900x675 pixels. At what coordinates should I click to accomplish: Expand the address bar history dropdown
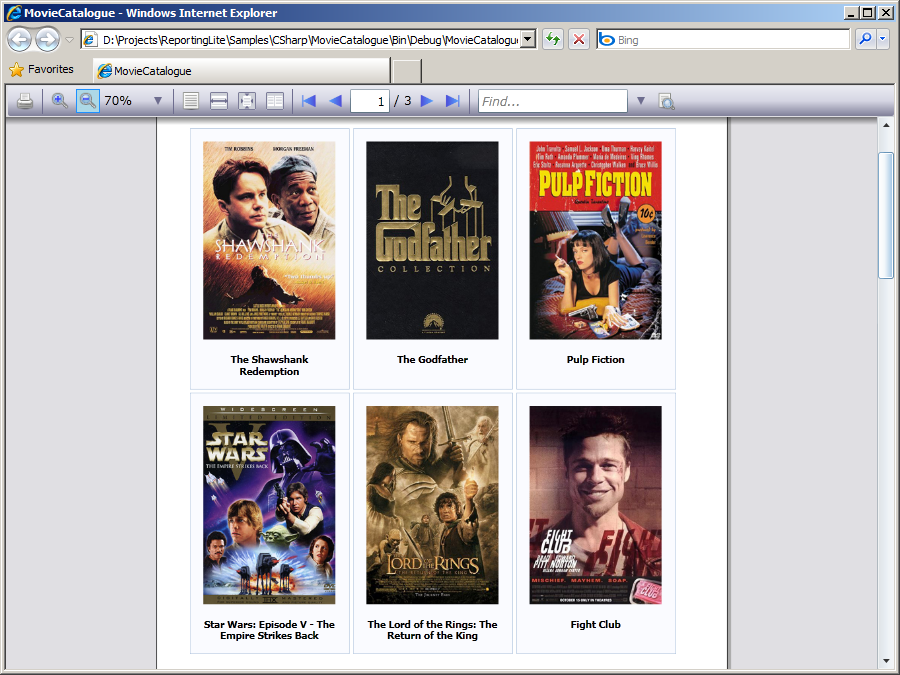[528, 40]
